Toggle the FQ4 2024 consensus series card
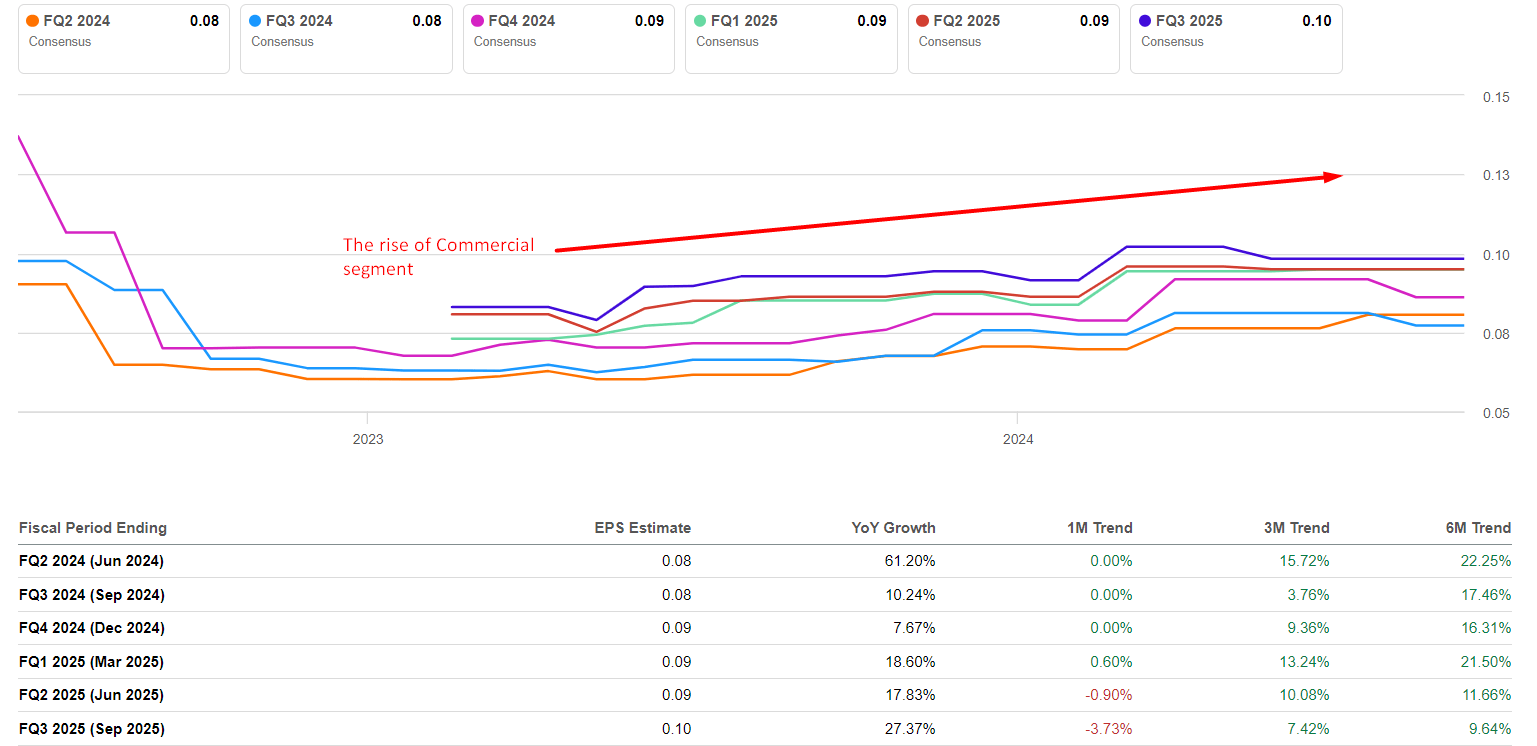 pos(568,38)
